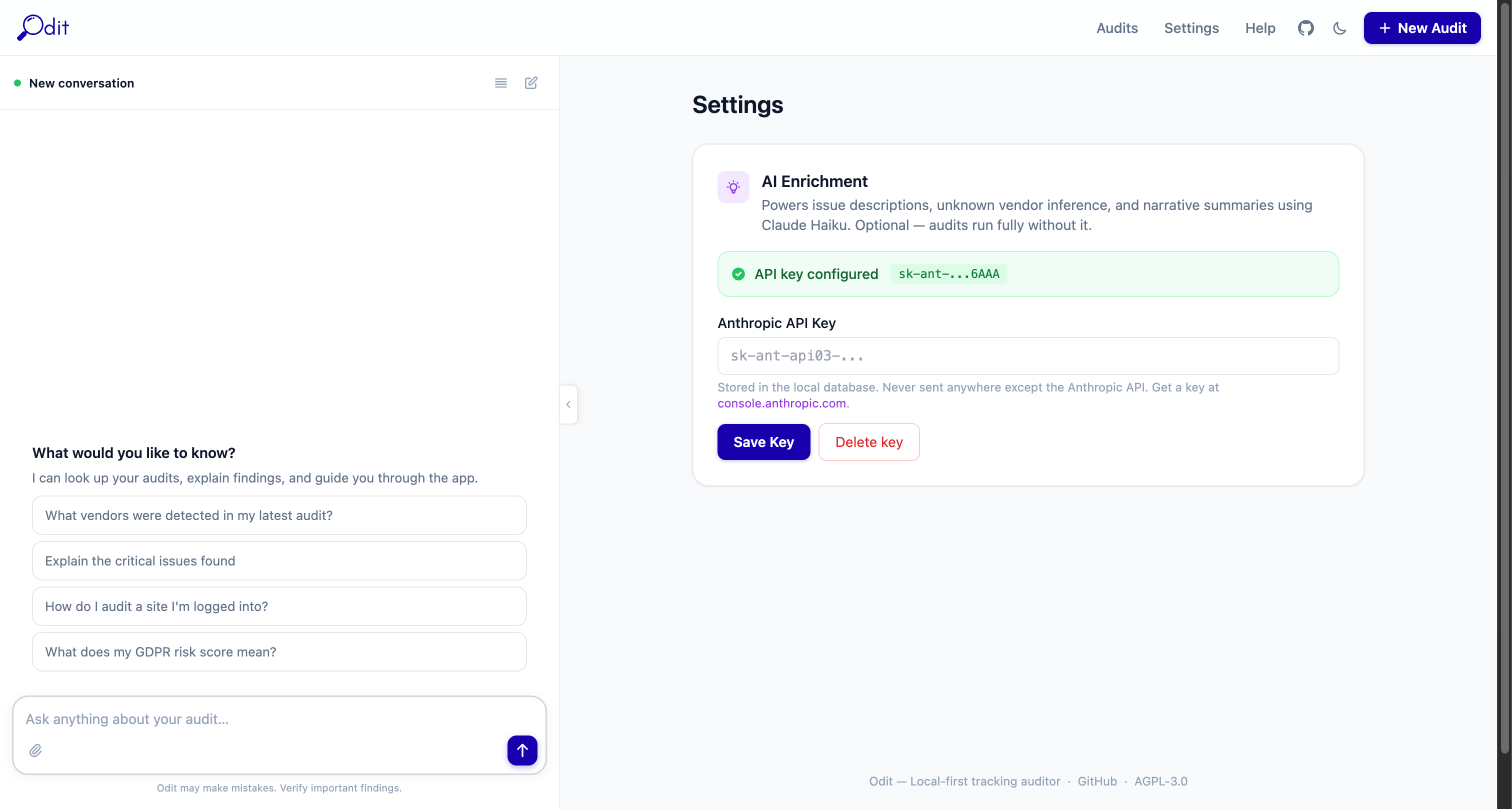Screen dimensions: 1512x809
Task: Toggle dark mode with the moon icon
Action: [1339, 27]
